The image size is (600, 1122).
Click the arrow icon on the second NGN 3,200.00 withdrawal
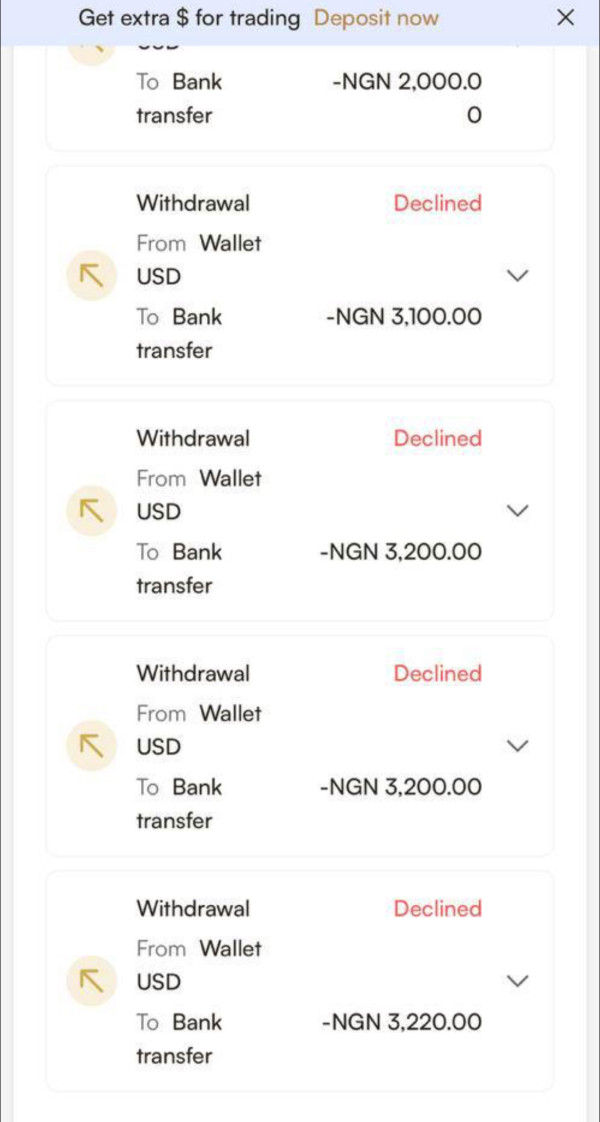click(92, 745)
